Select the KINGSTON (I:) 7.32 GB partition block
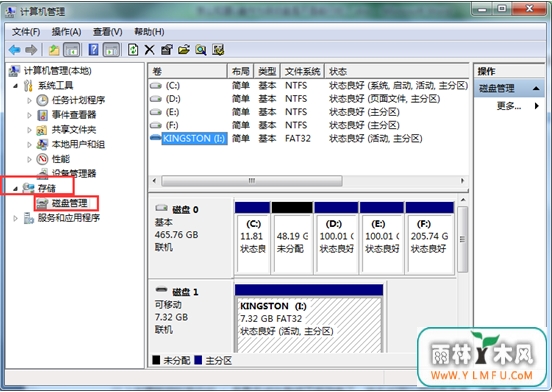The width and height of the screenshot is (552, 392). coord(309,318)
